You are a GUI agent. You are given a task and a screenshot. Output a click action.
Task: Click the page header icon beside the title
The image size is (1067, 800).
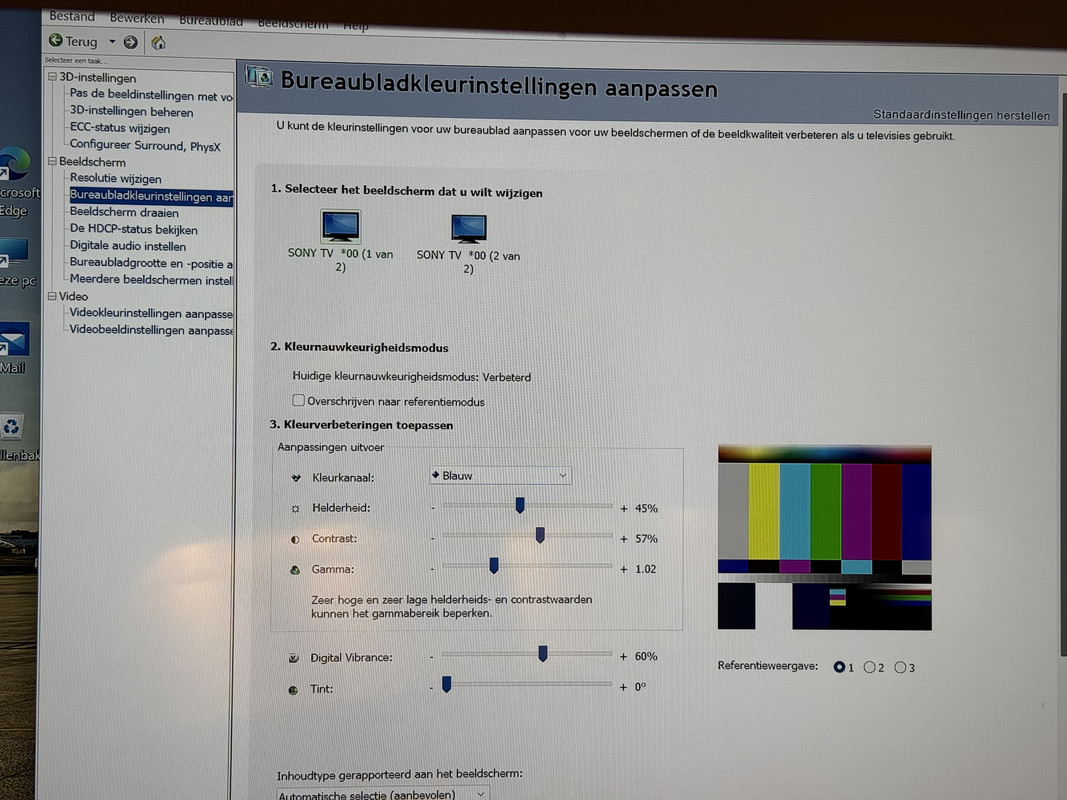click(x=259, y=76)
